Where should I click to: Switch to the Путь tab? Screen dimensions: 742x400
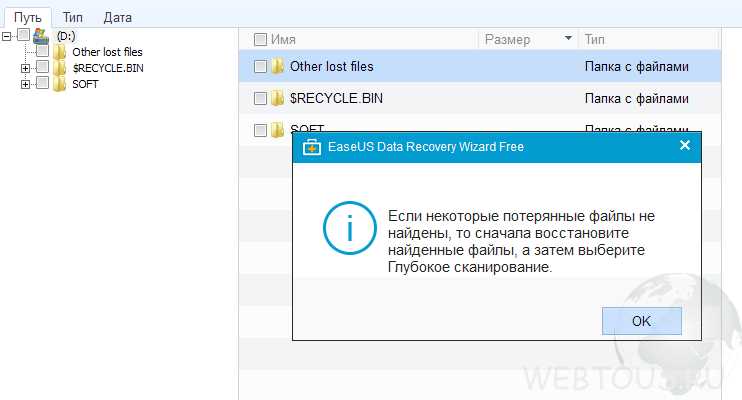(x=27, y=18)
